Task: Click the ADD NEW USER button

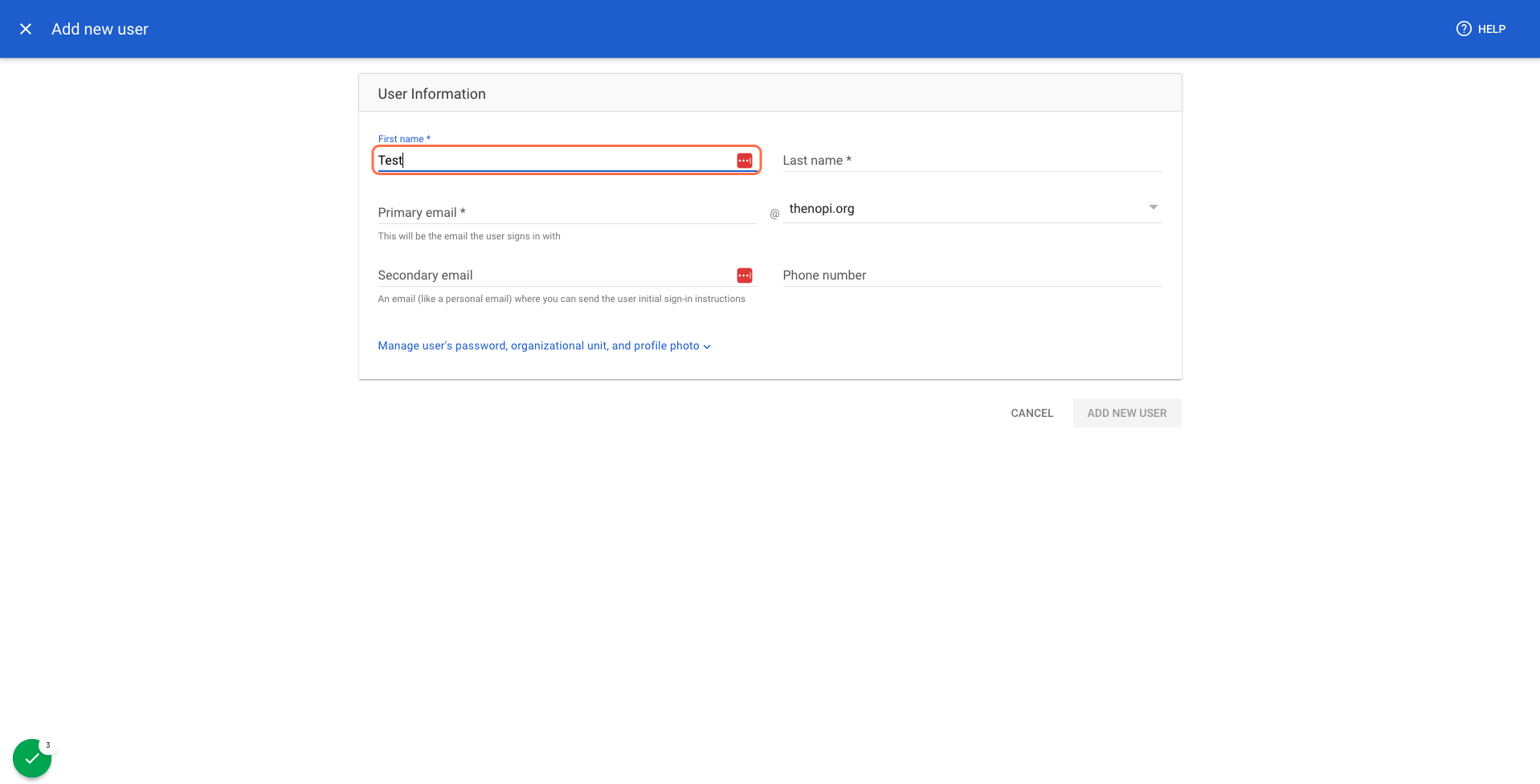Action: tap(1127, 413)
